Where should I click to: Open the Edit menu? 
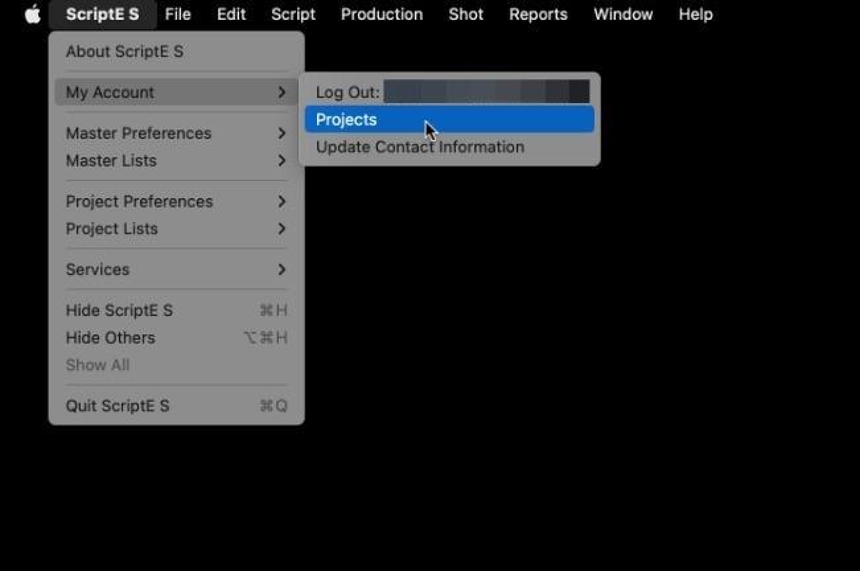(x=231, y=14)
